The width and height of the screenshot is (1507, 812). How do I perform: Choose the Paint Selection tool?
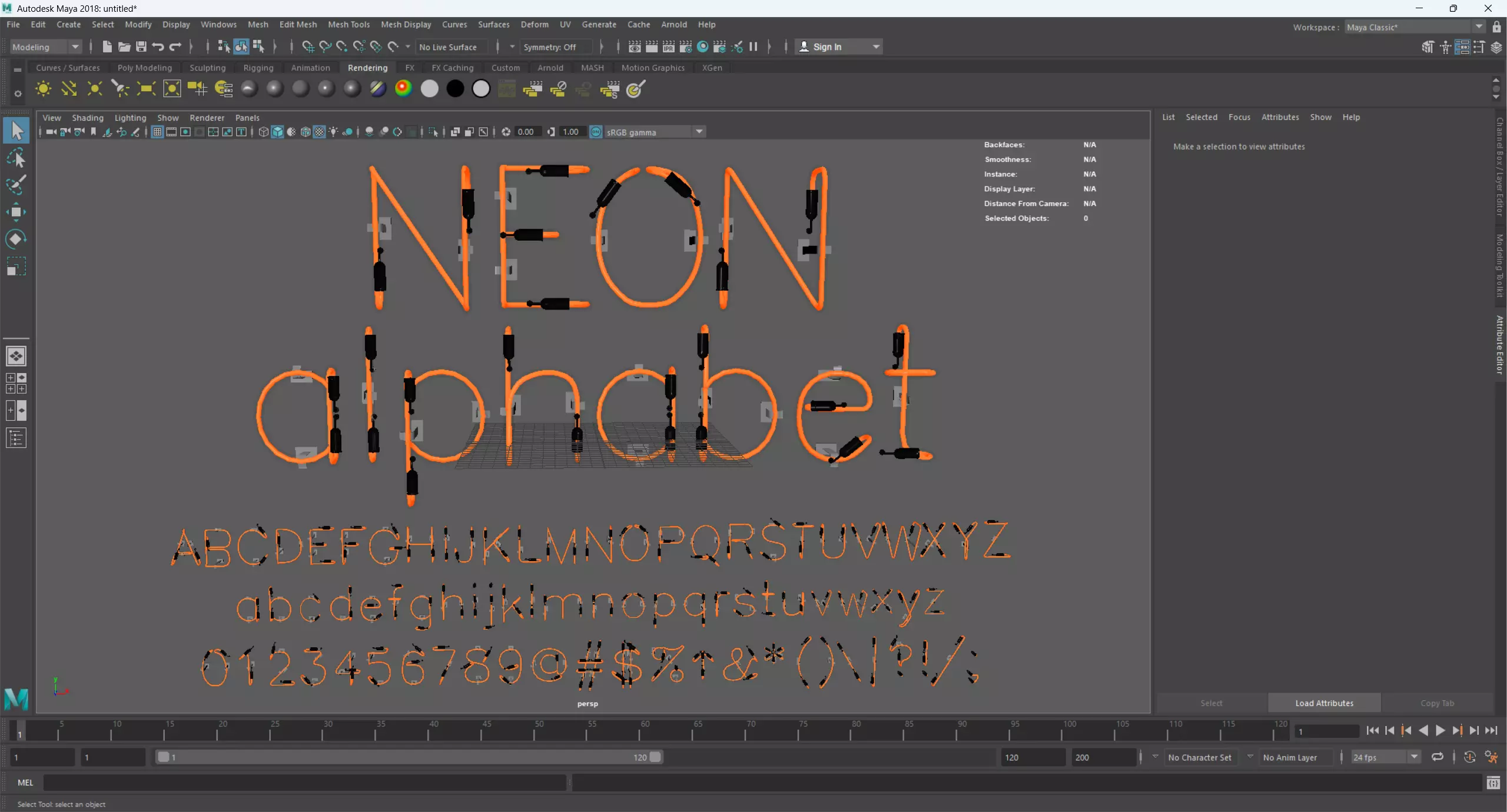(16, 185)
